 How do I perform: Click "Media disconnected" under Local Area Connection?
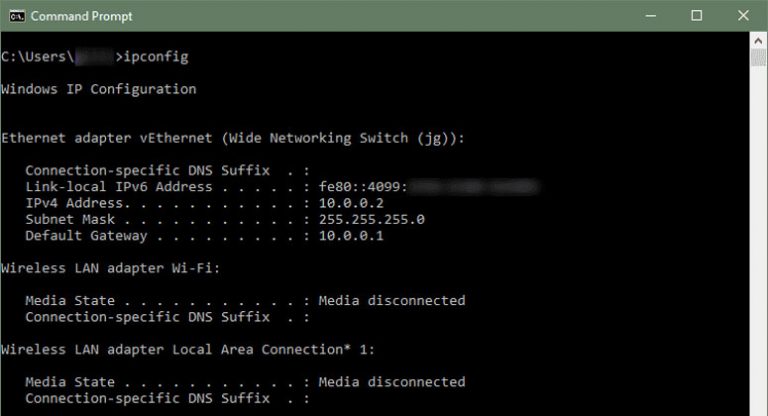392,381
